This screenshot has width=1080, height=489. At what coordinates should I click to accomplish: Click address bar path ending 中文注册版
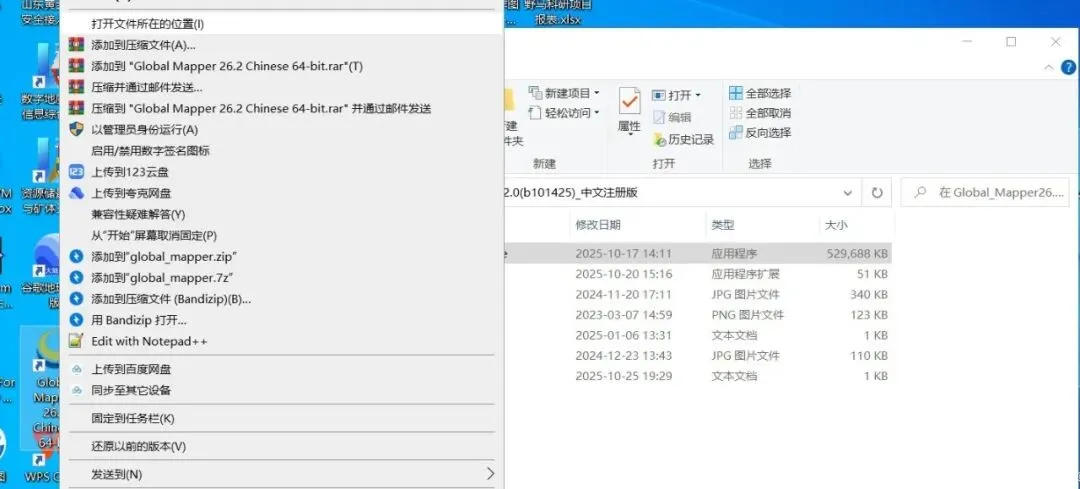click(x=572, y=193)
